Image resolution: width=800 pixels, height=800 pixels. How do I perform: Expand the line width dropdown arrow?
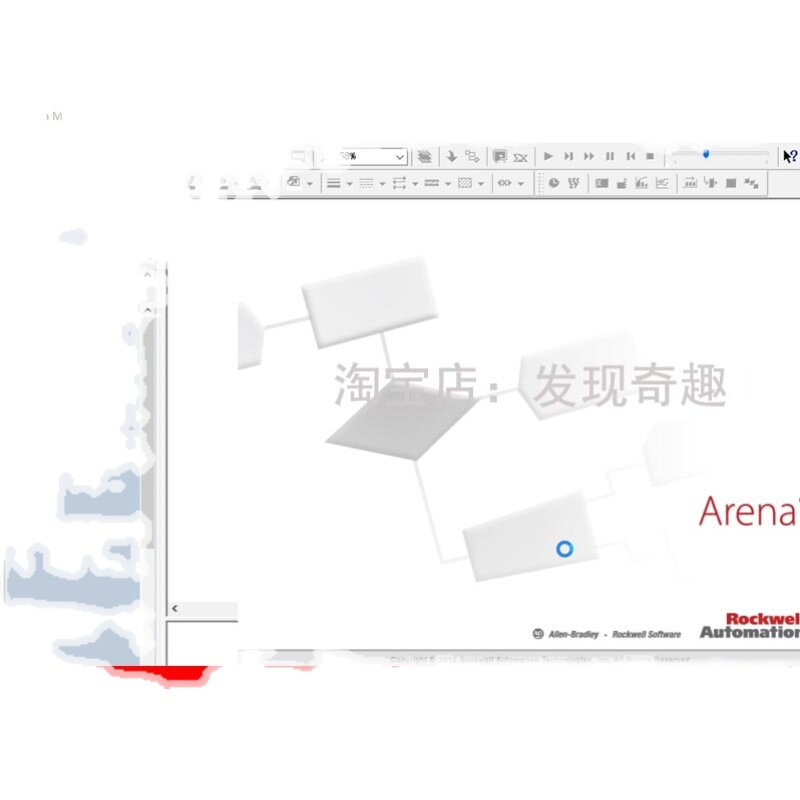click(x=350, y=184)
